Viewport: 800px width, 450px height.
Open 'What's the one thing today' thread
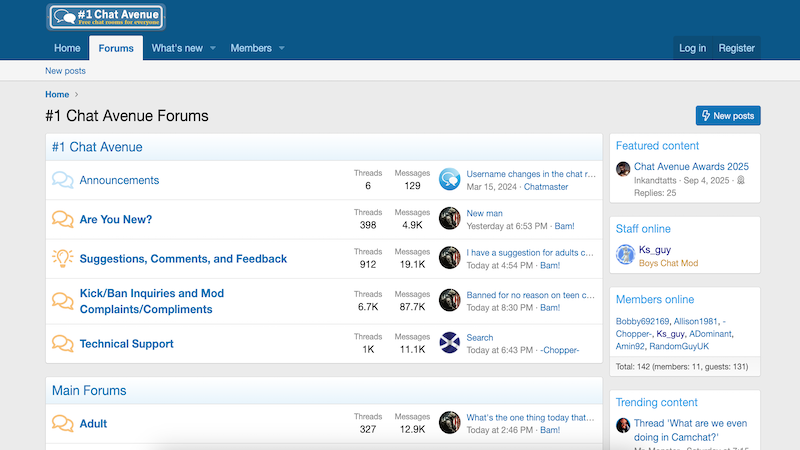530,417
